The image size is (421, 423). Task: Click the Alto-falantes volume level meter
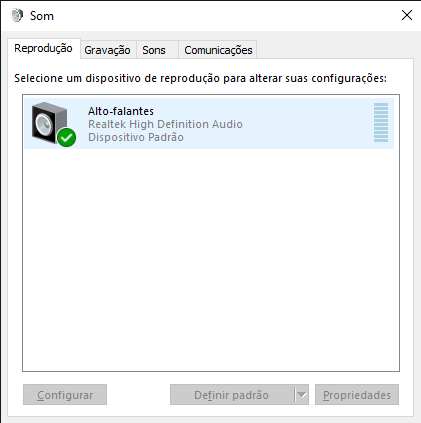(x=381, y=122)
